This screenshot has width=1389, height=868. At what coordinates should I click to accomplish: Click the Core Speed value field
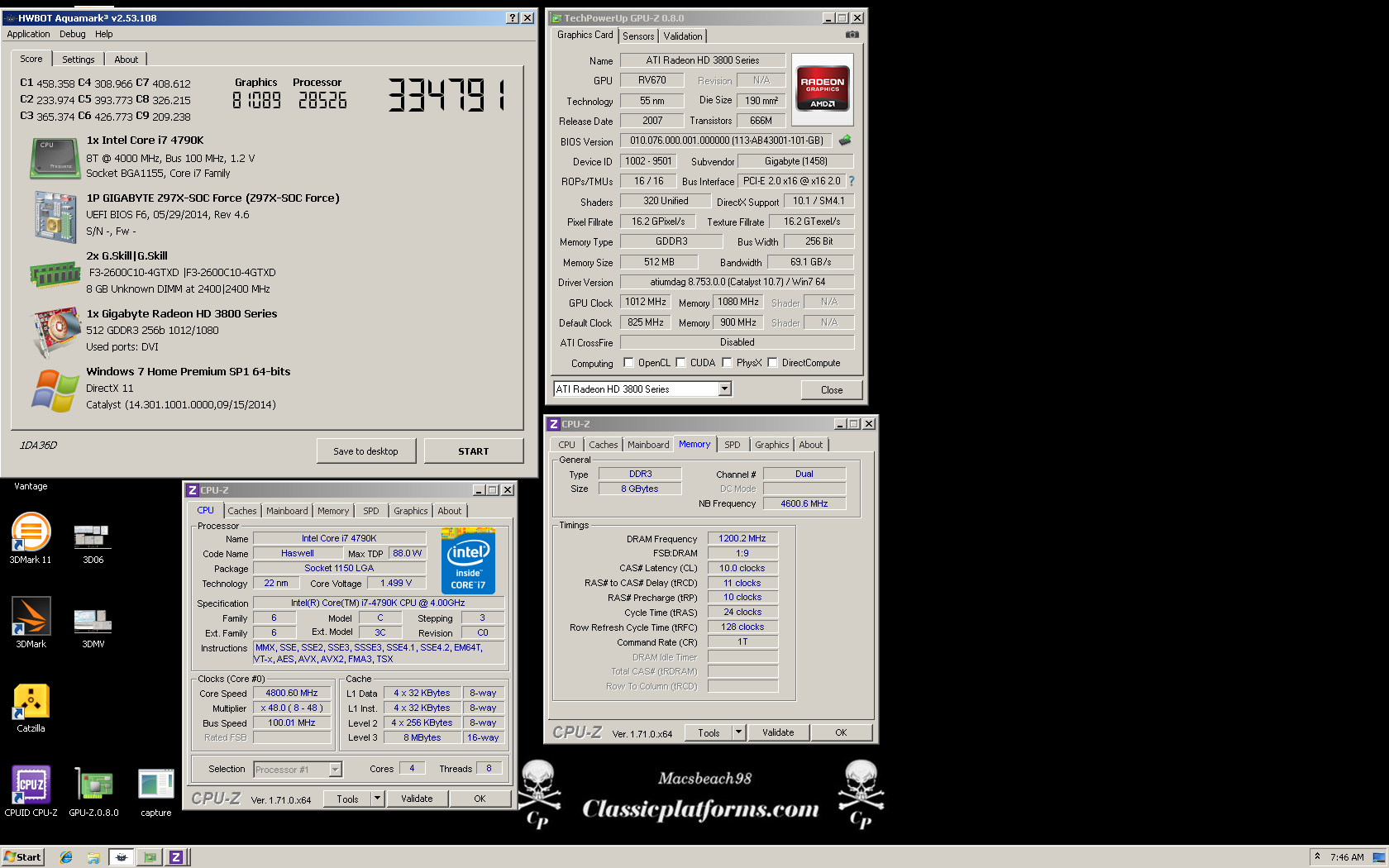[292, 693]
